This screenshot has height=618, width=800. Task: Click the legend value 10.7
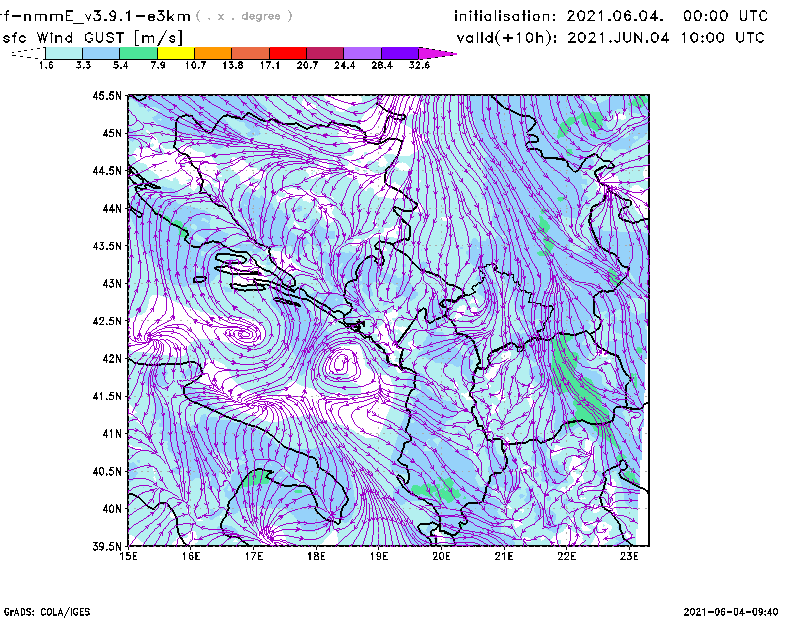point(195,65)
